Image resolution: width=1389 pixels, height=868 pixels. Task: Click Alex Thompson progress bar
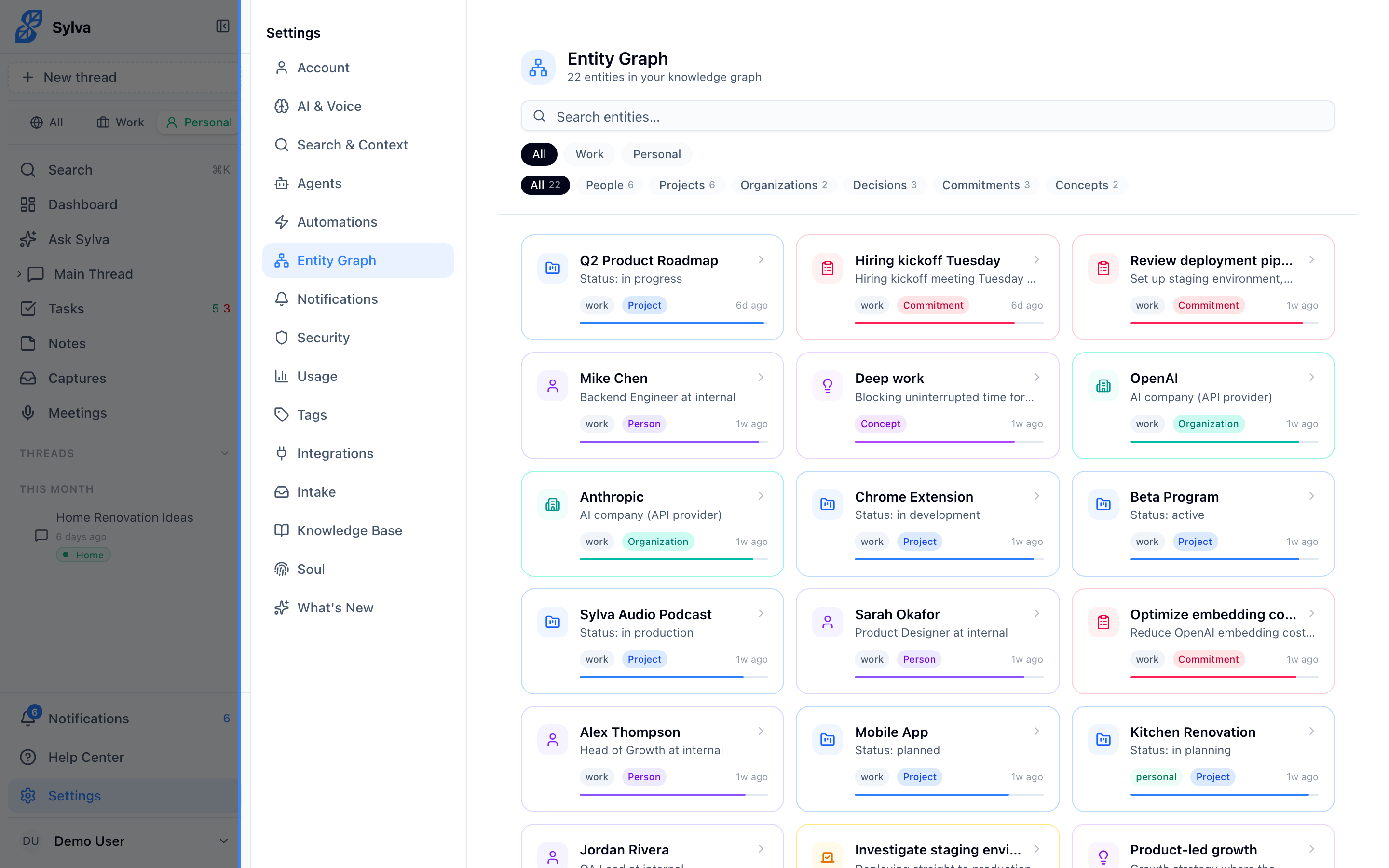[673, 795]
